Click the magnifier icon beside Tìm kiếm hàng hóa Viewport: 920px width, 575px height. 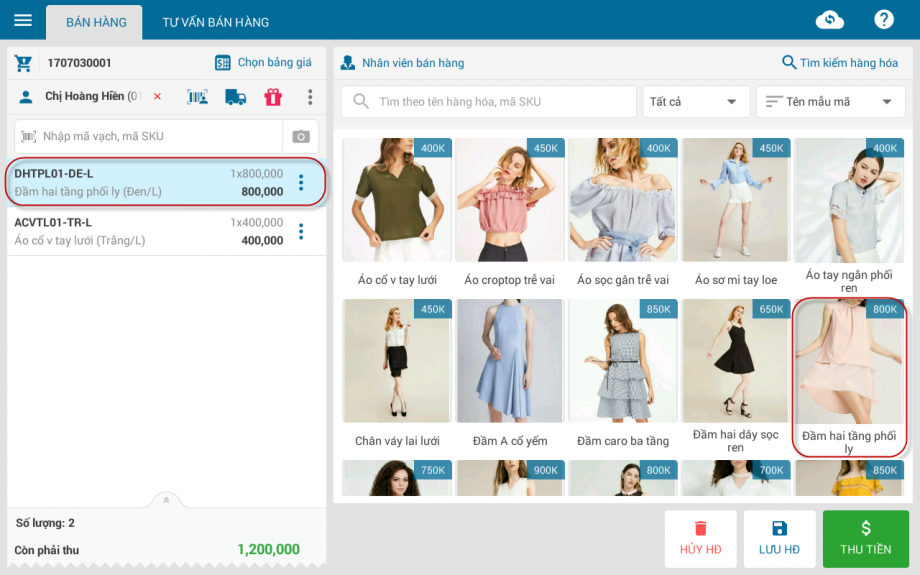(789, 62)
